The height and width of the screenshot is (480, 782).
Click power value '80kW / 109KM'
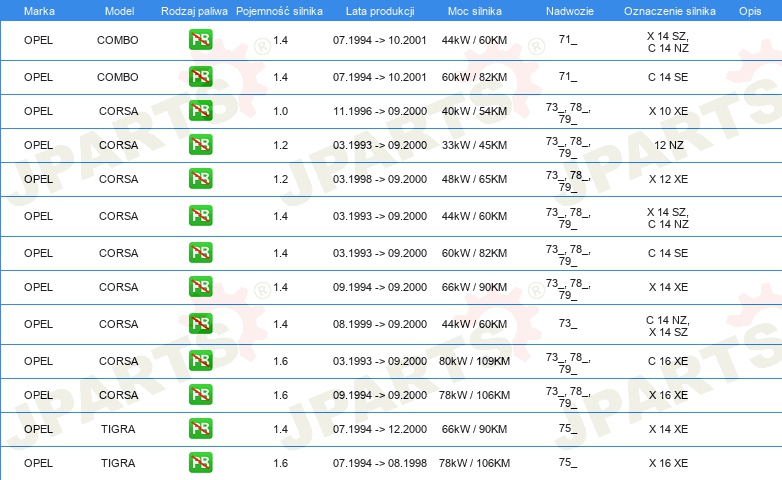click(474, 361)
